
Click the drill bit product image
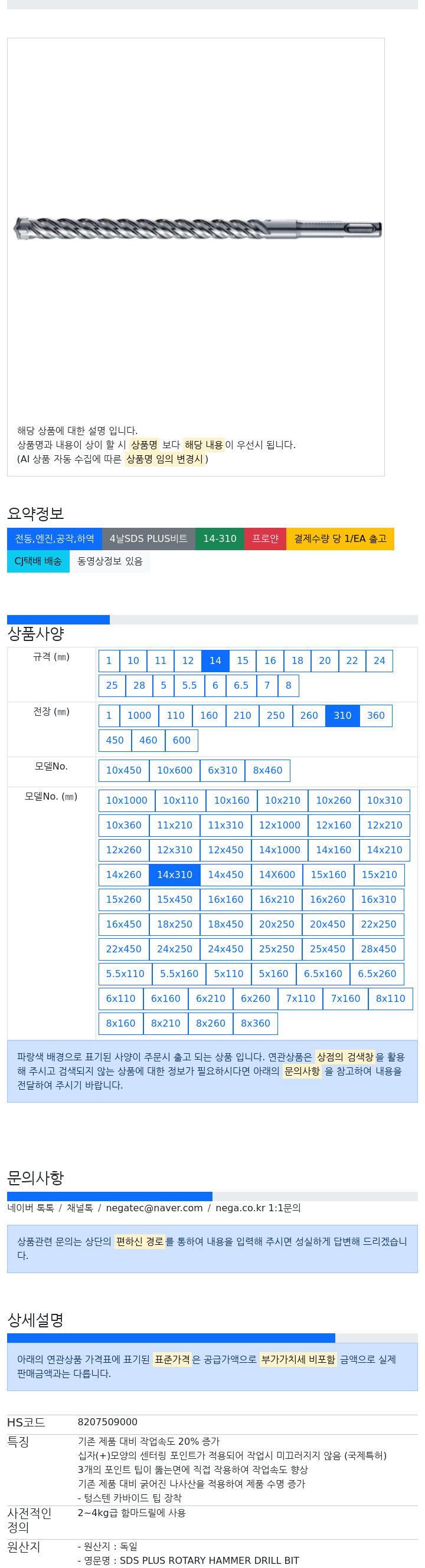pos(197,229)
